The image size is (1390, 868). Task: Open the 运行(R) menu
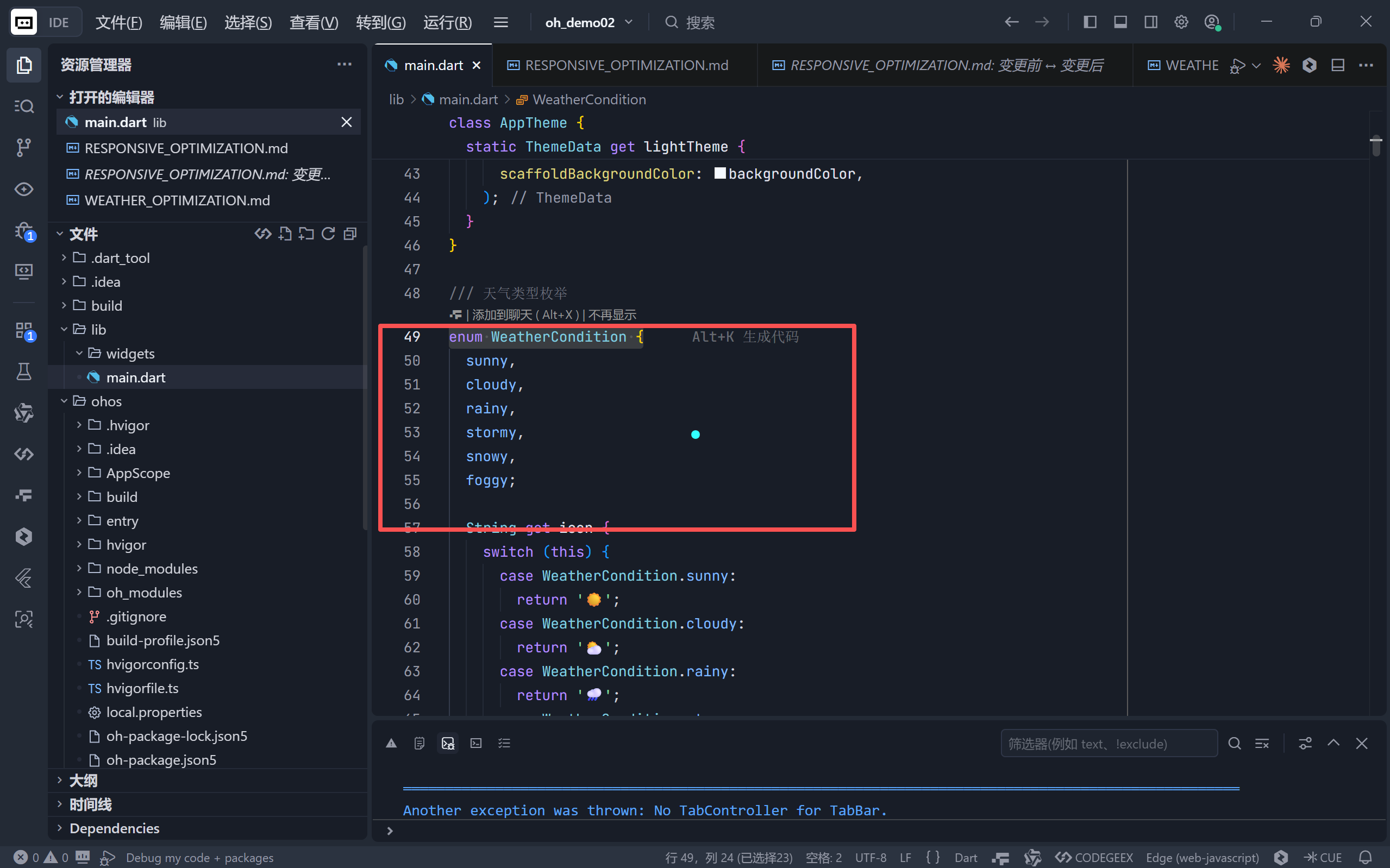447,22
